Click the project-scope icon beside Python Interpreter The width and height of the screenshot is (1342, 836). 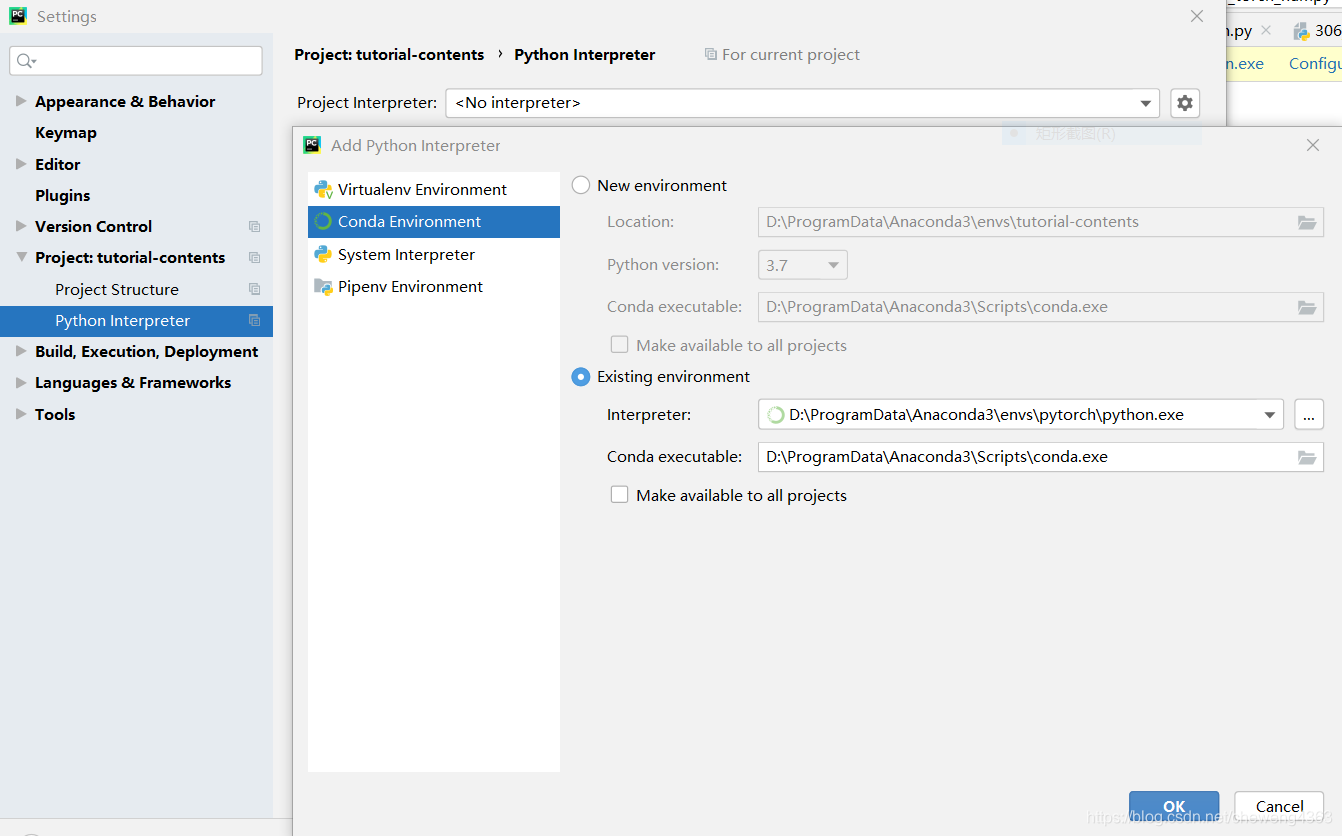pyautogui.click(x=254, y=321)
